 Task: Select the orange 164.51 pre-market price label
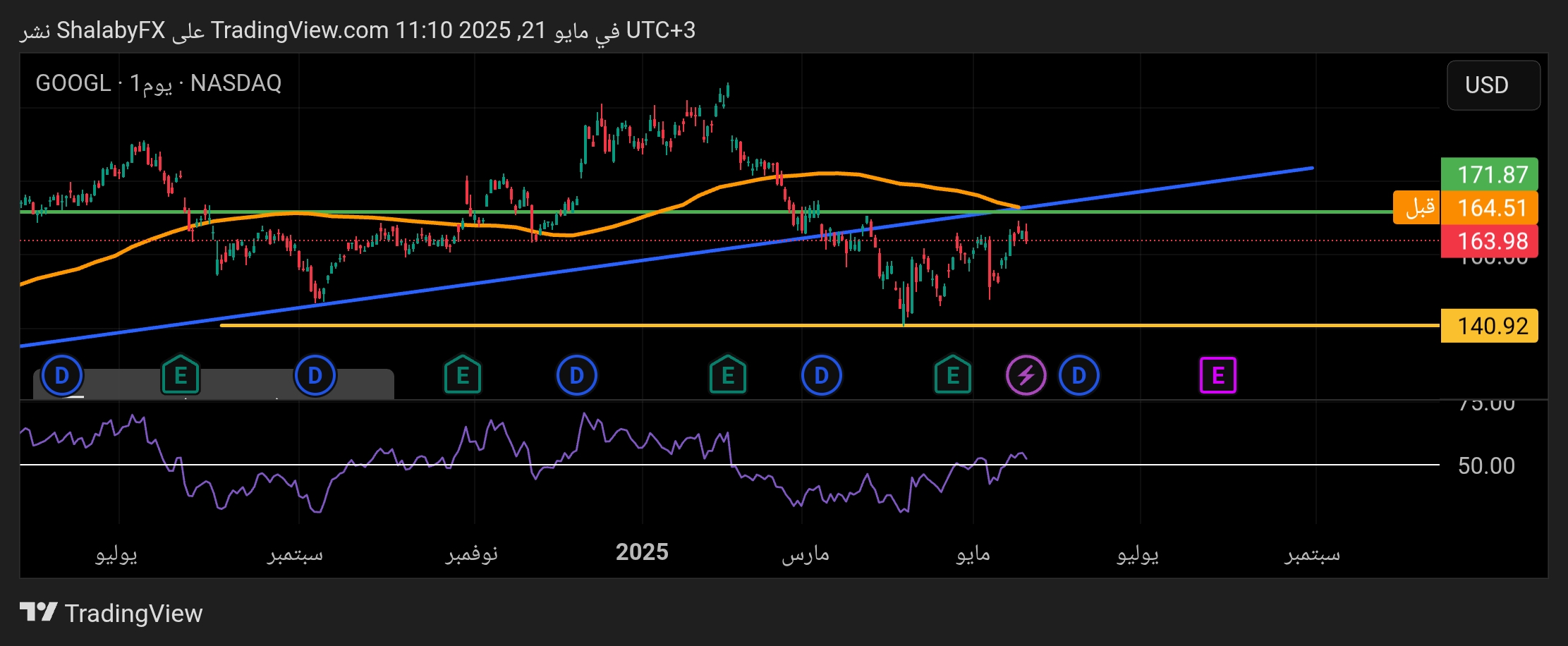click(1489, 208)
